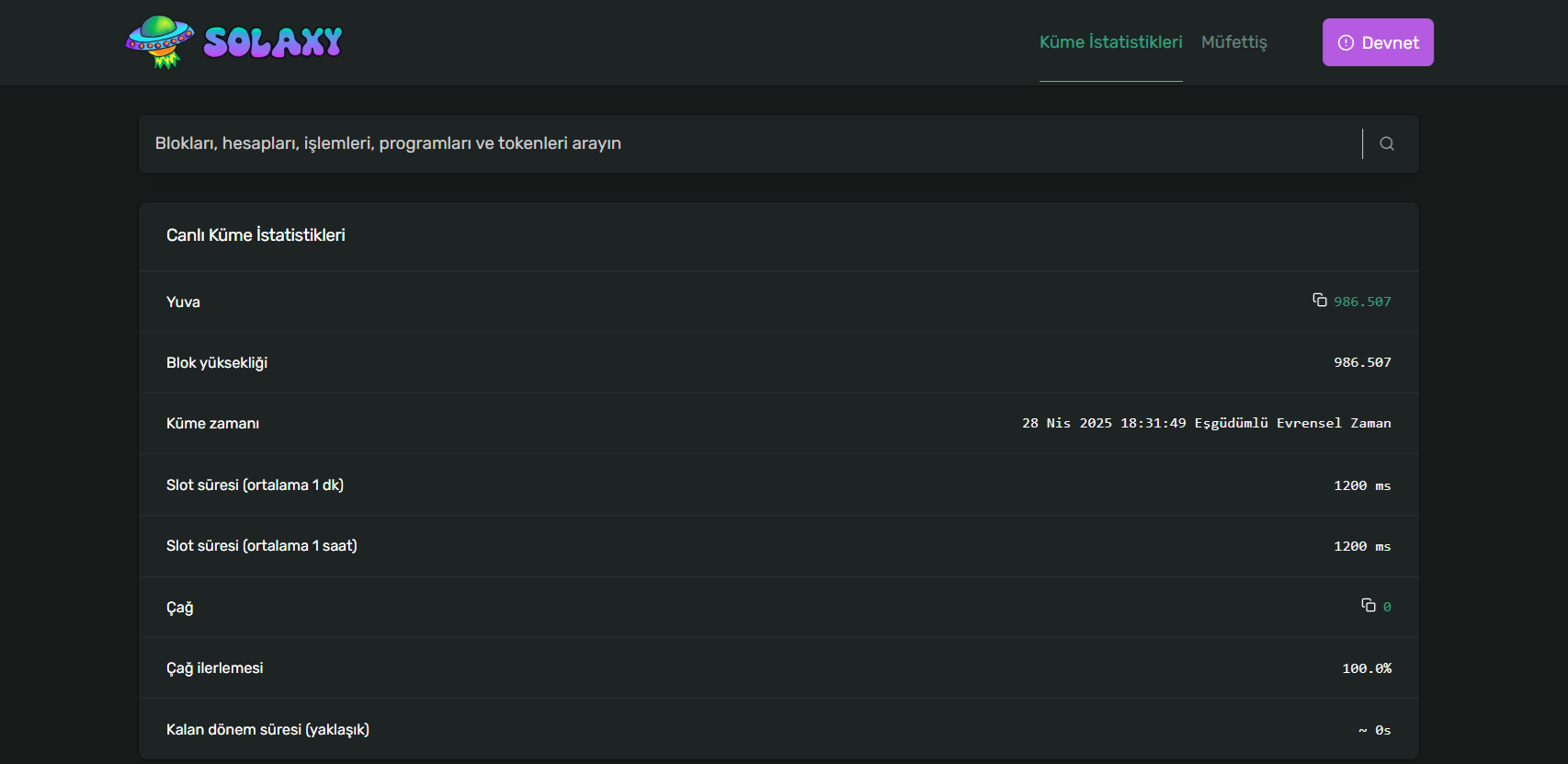1568x764 pixels.
Task: Click the Slot süresi (ortalama 1 dk) label
Action: 255,485
